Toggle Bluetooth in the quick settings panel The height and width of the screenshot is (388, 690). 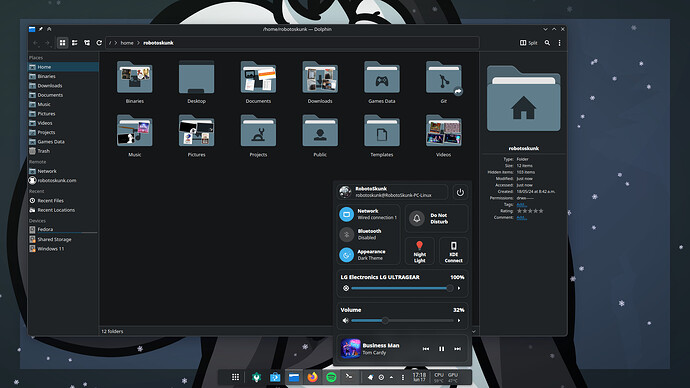point(346,234)
